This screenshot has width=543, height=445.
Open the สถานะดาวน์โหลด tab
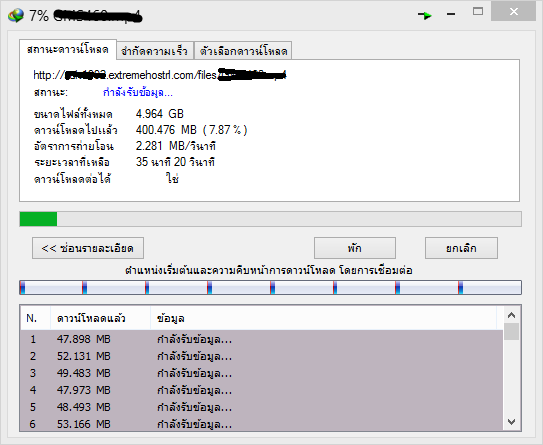coord(68,50)
